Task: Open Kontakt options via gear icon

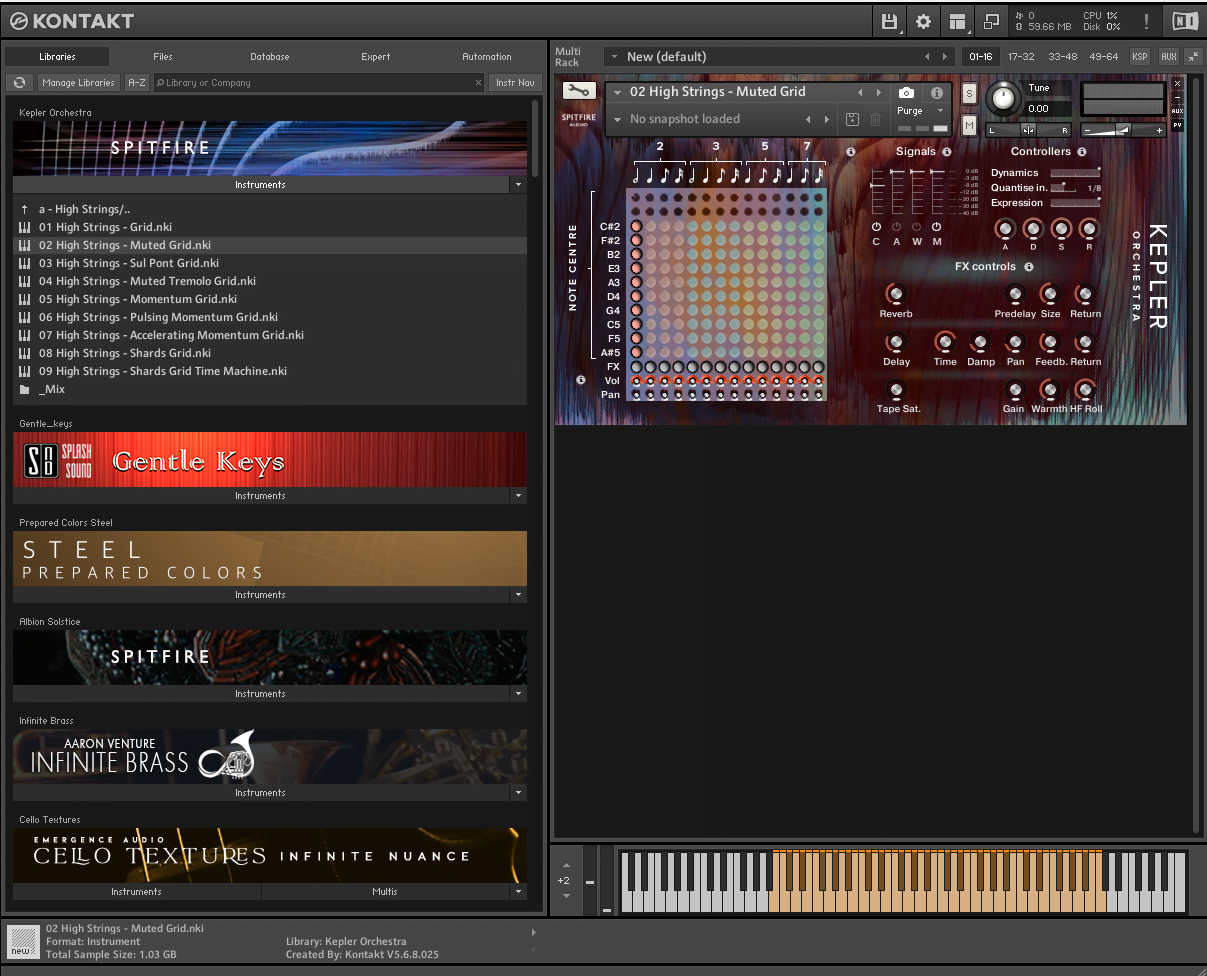Action: [x=923, y=21]
